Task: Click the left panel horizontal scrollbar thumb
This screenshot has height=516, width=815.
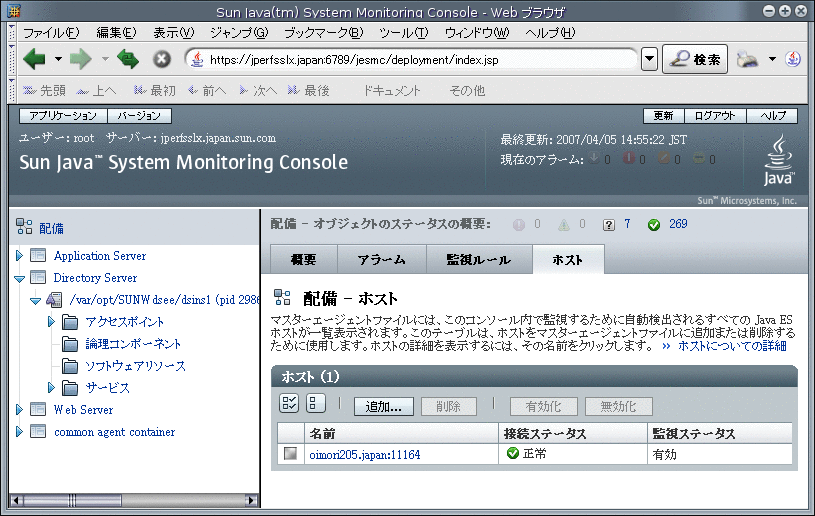Action: pyautogui.click(x=72, y=500)
